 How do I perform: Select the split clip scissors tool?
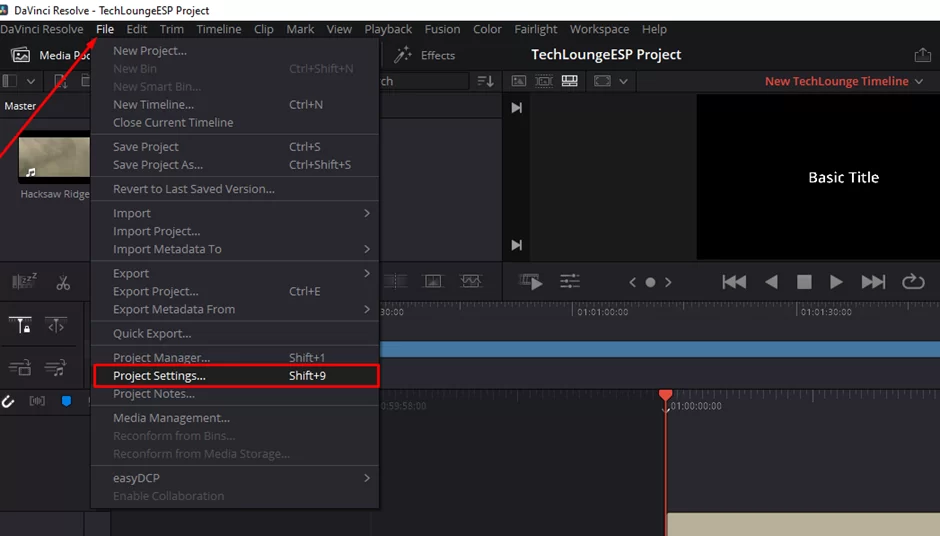tap(63, 282)
